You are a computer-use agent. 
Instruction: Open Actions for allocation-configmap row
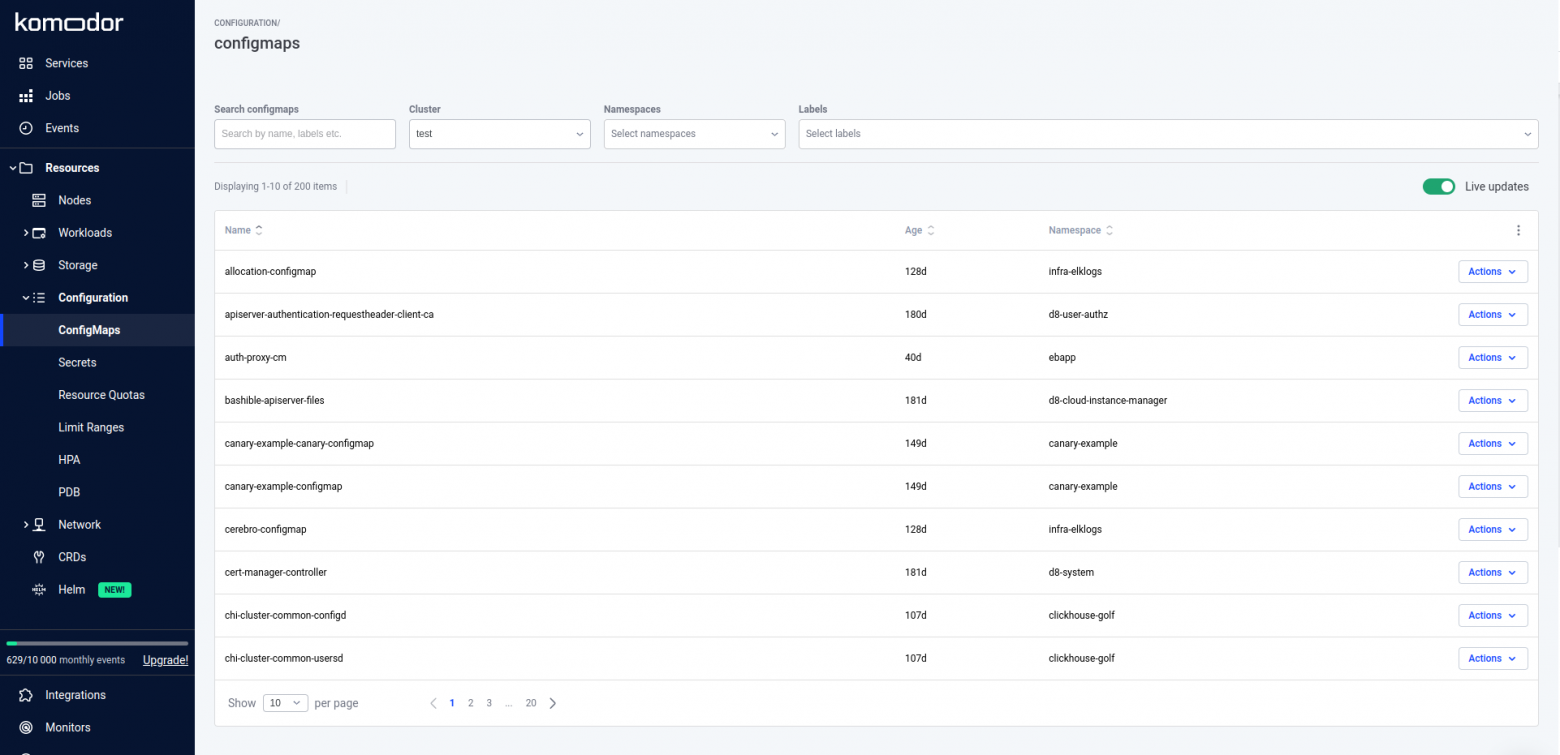tap(1492, 272)
